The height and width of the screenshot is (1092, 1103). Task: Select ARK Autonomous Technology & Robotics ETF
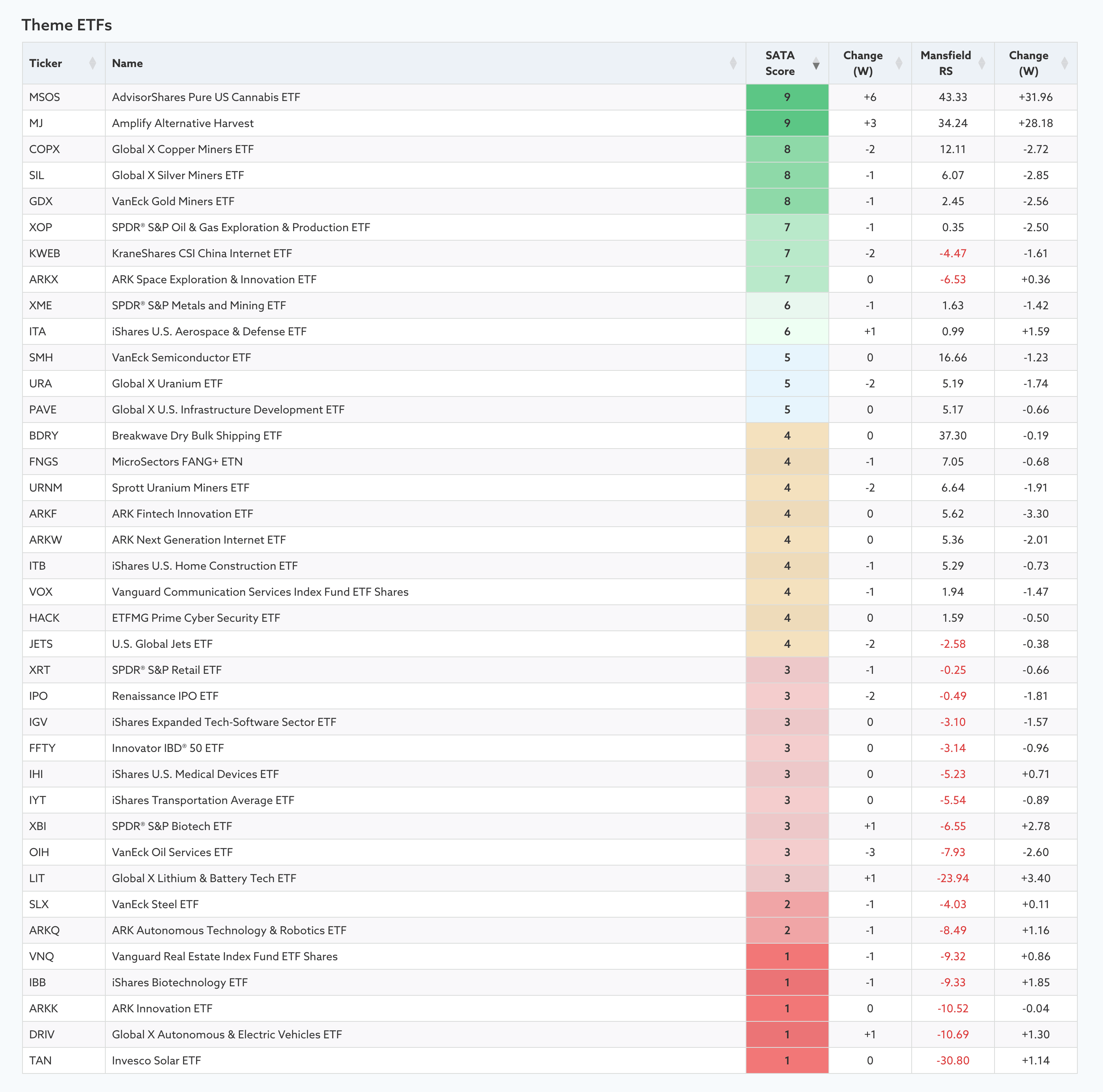[229, 931]
